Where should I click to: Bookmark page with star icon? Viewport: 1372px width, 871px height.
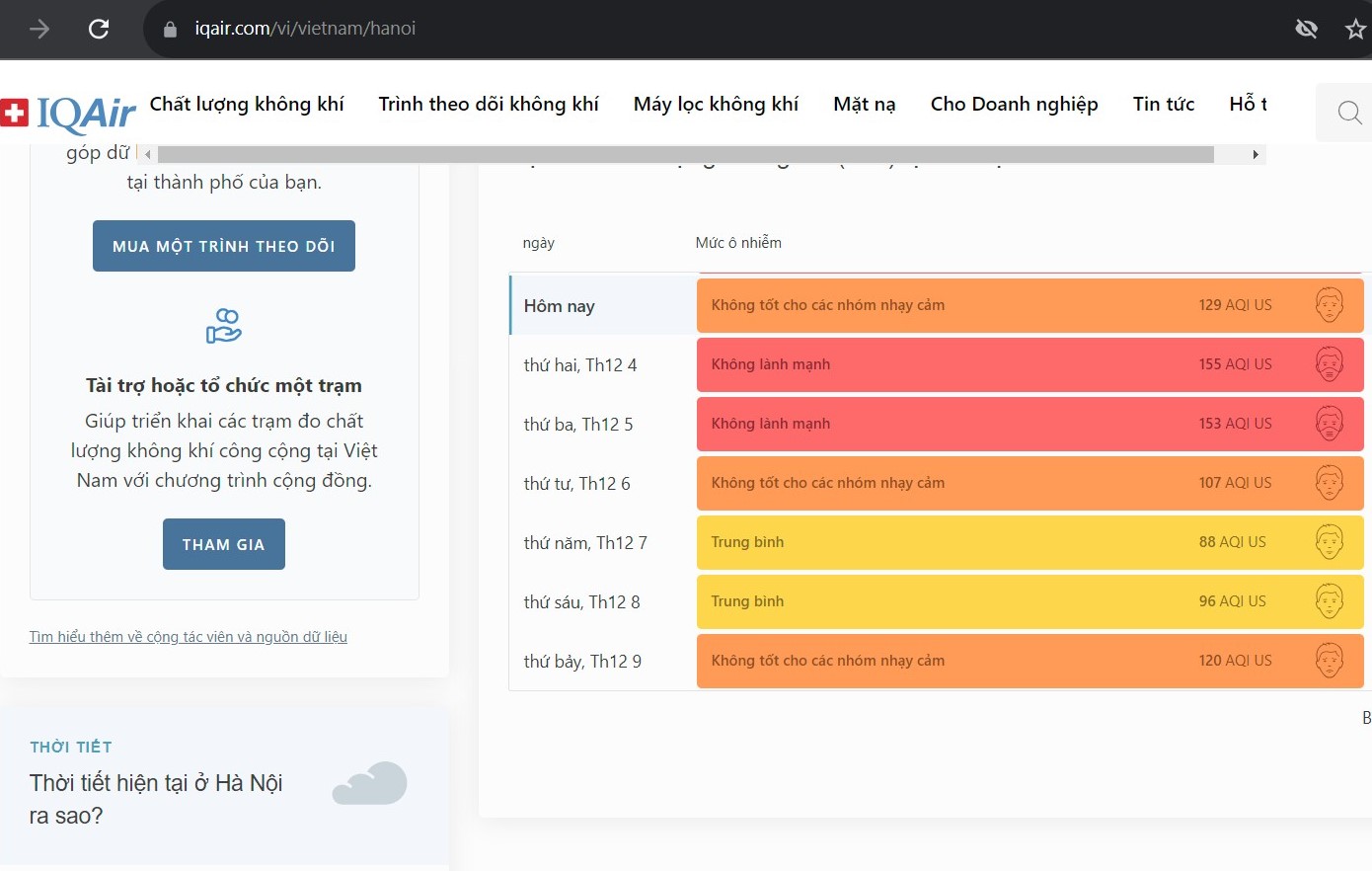(1356, 29)
